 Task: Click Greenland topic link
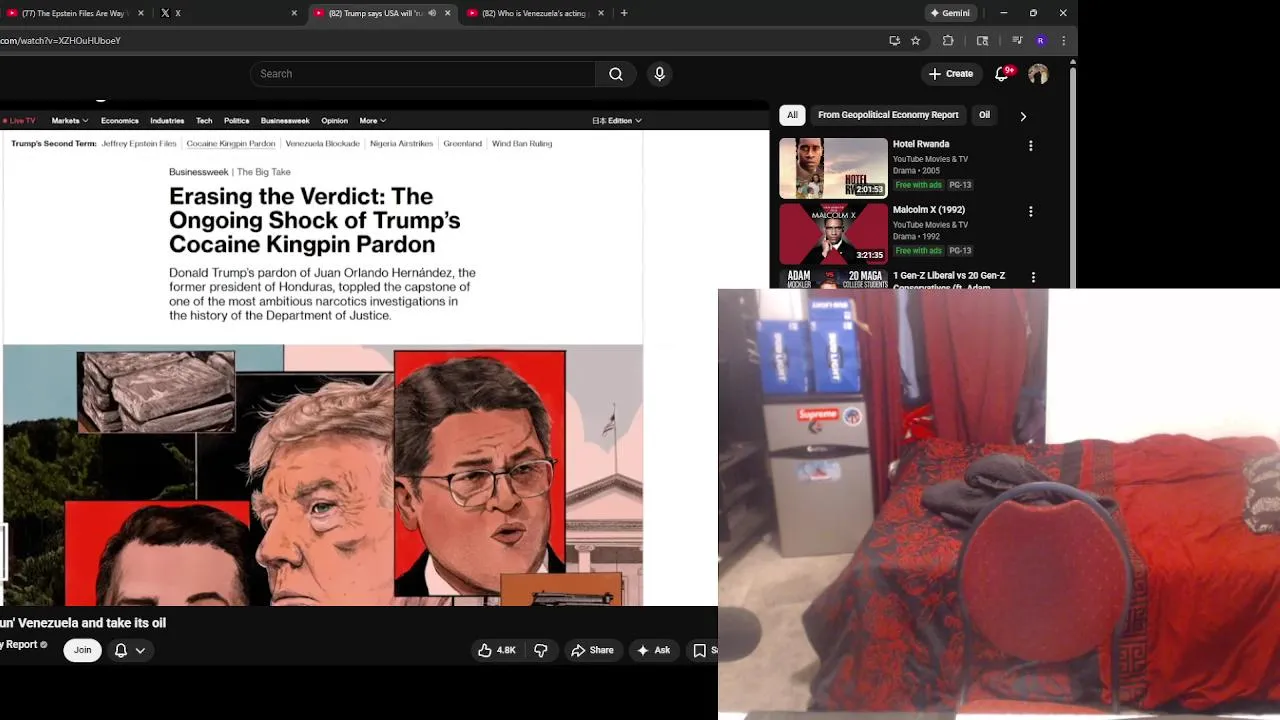coord(463,144)
